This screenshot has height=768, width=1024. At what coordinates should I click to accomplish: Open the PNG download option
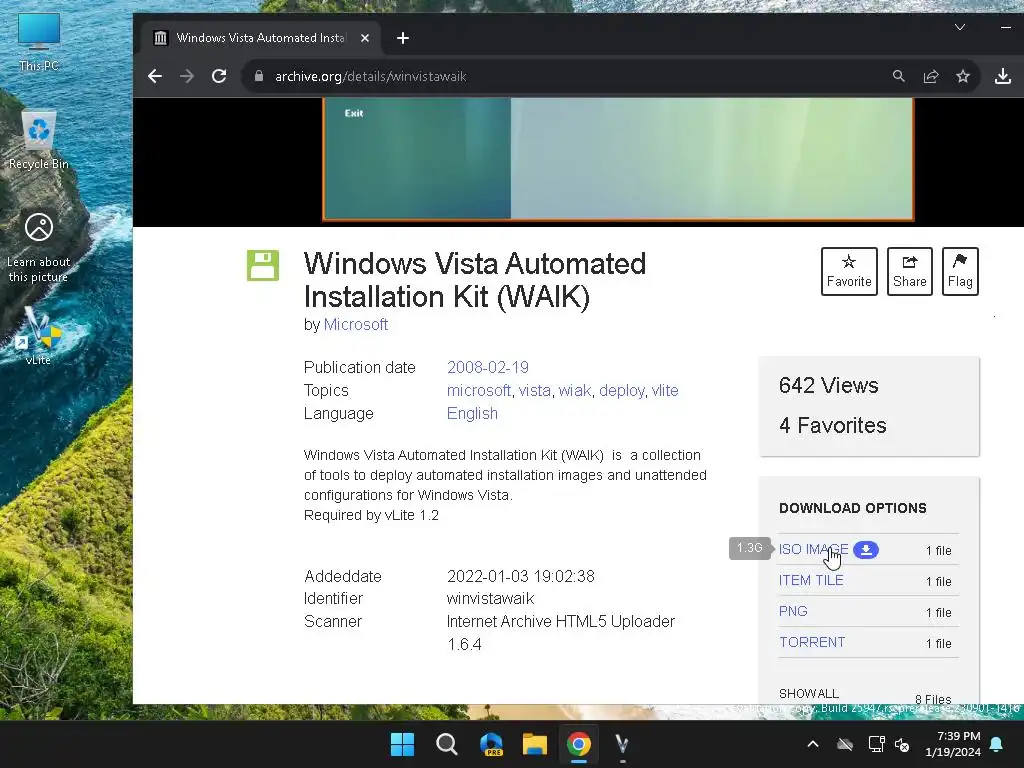click(793, 611)
